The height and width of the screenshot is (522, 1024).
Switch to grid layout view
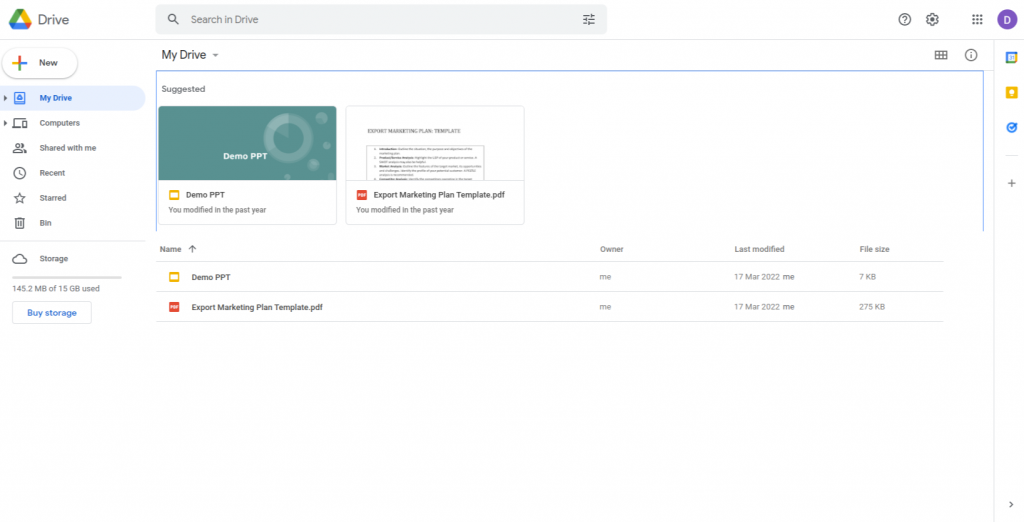tap(941, 55)
